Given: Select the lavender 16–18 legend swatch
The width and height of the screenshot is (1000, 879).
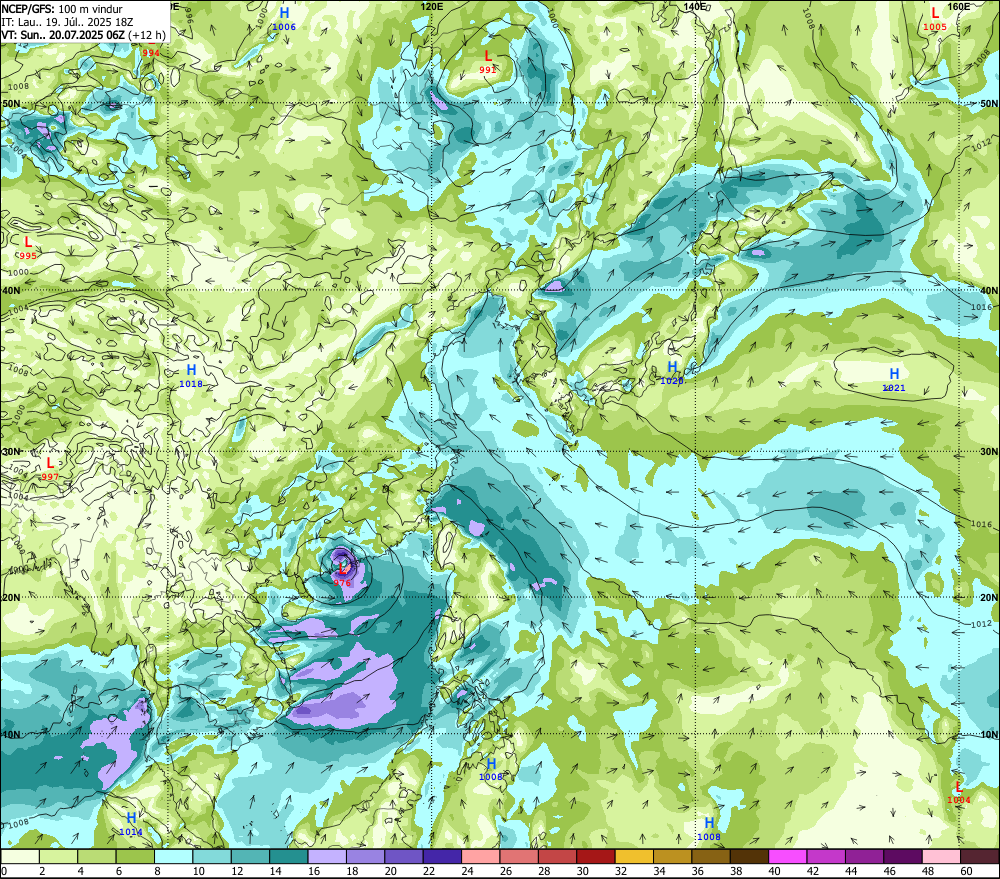Looking at the screenshot, I should (327, 856).
